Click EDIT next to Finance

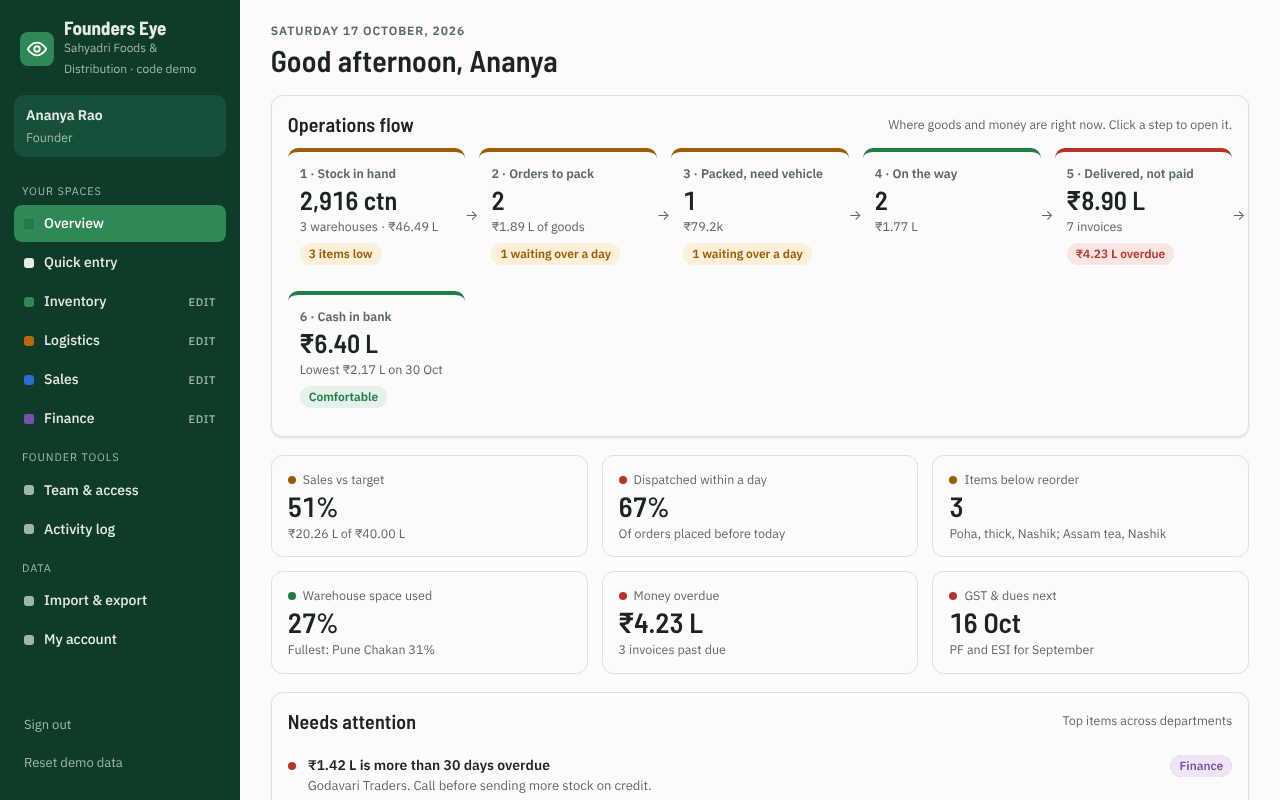(x=202, y=419)
